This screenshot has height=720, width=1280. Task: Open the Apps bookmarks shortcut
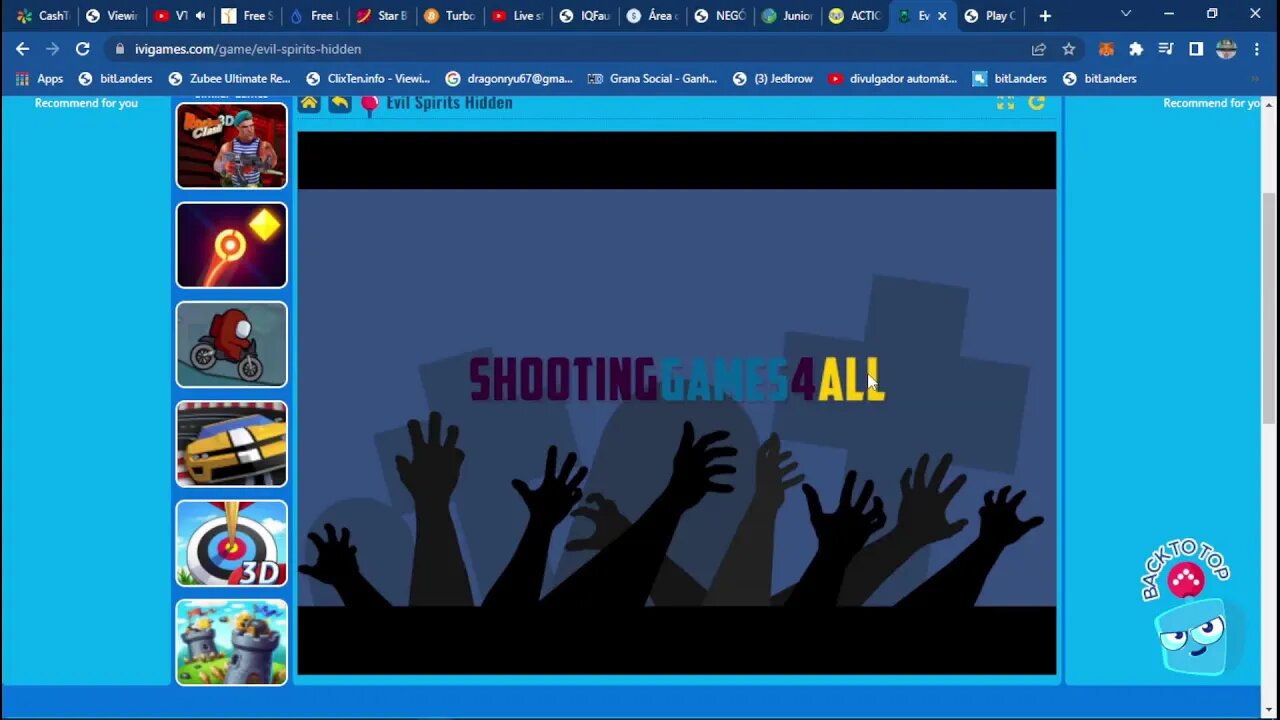[x=39, y=79]
